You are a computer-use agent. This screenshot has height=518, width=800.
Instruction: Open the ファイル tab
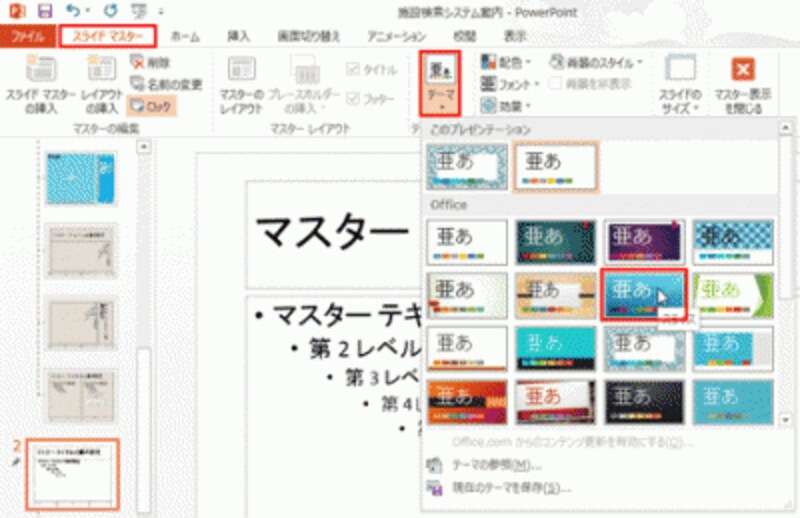pyautogui.click(x=28, y=37)
